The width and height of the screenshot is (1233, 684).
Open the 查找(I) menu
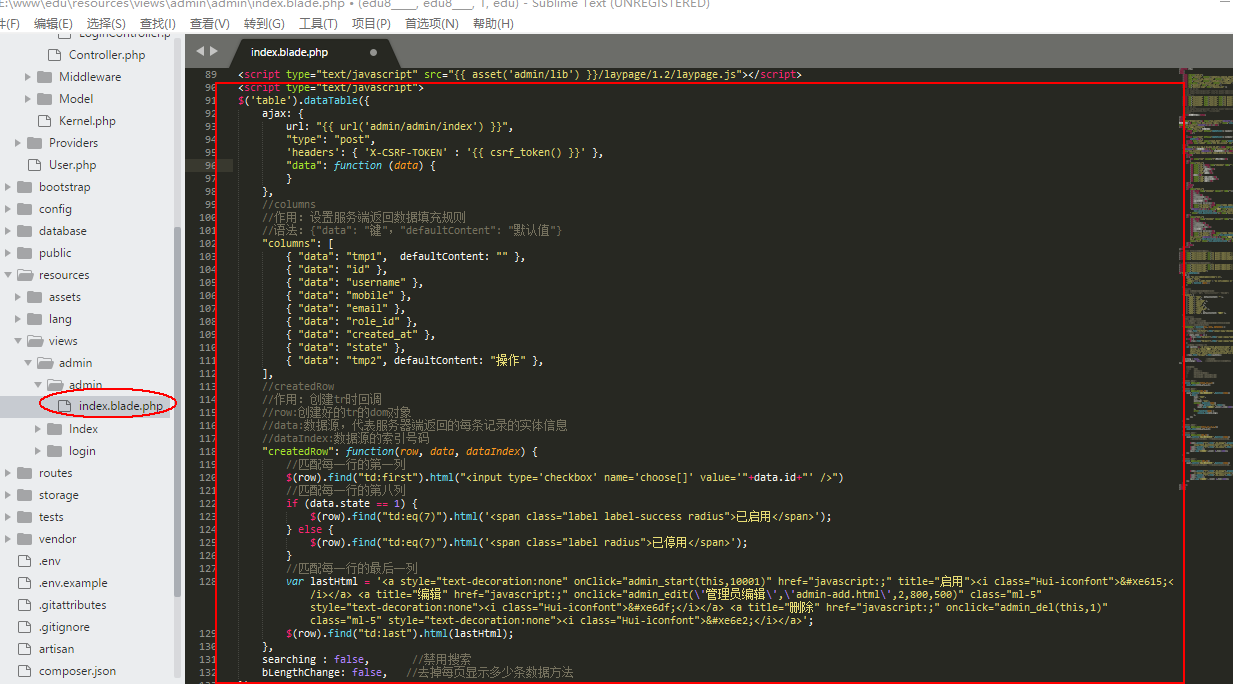157,23
